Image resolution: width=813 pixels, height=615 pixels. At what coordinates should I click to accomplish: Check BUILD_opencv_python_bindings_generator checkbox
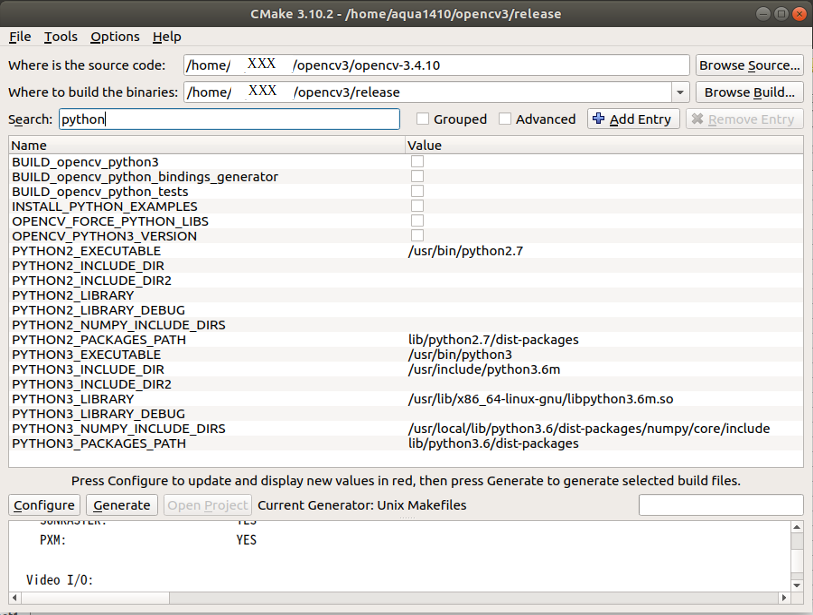(x=417, y=176)
